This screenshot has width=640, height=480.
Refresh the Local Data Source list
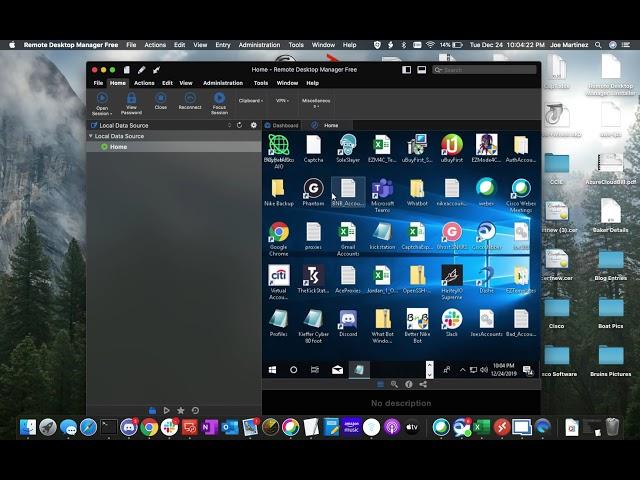(x=240, y=125)
